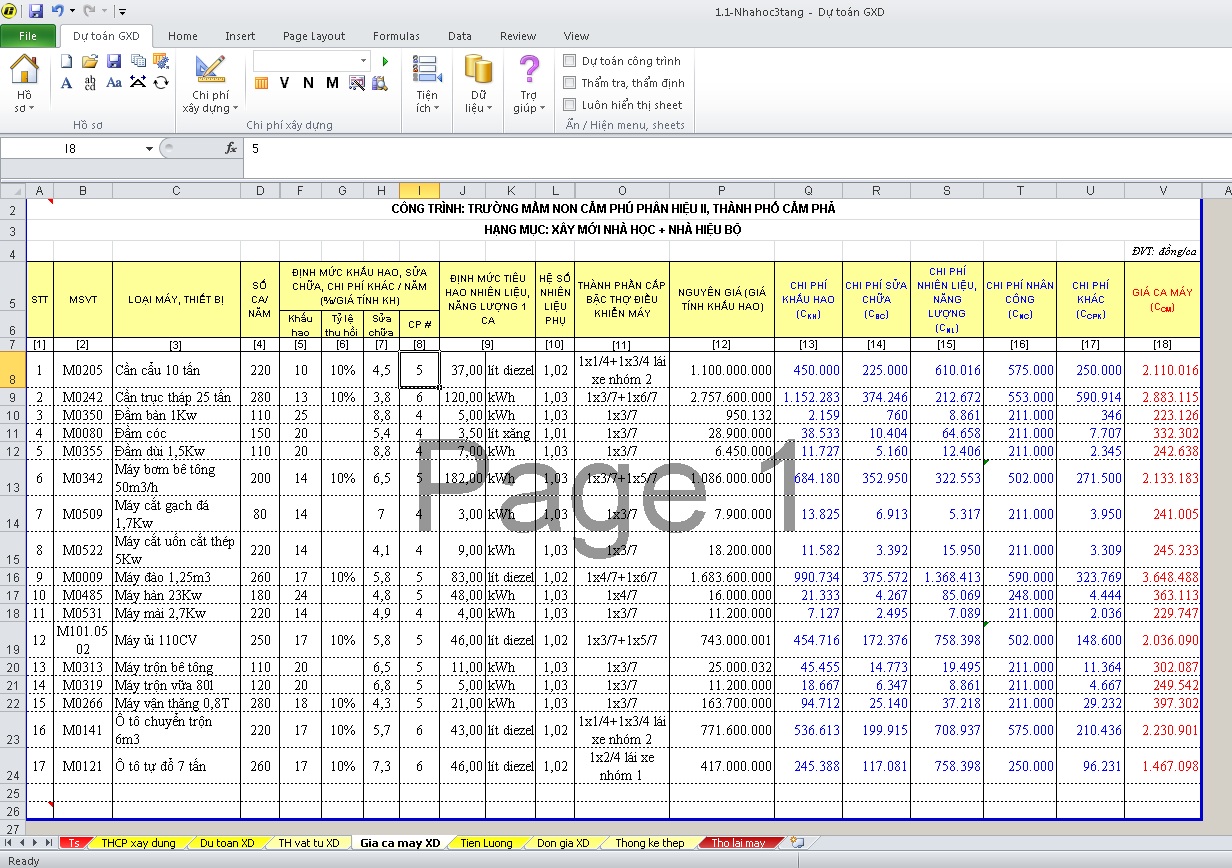Check the Luôn hiển thị sheet option

[x=570, y=104]
